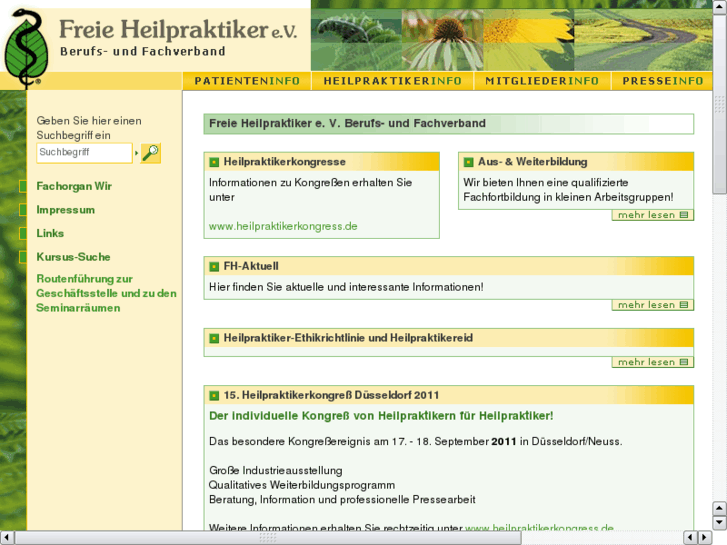Click 'Qualitatives Weiterbildungsprogramm' line
This screenshot has width=727, height=545.
[x=302, y=485]
